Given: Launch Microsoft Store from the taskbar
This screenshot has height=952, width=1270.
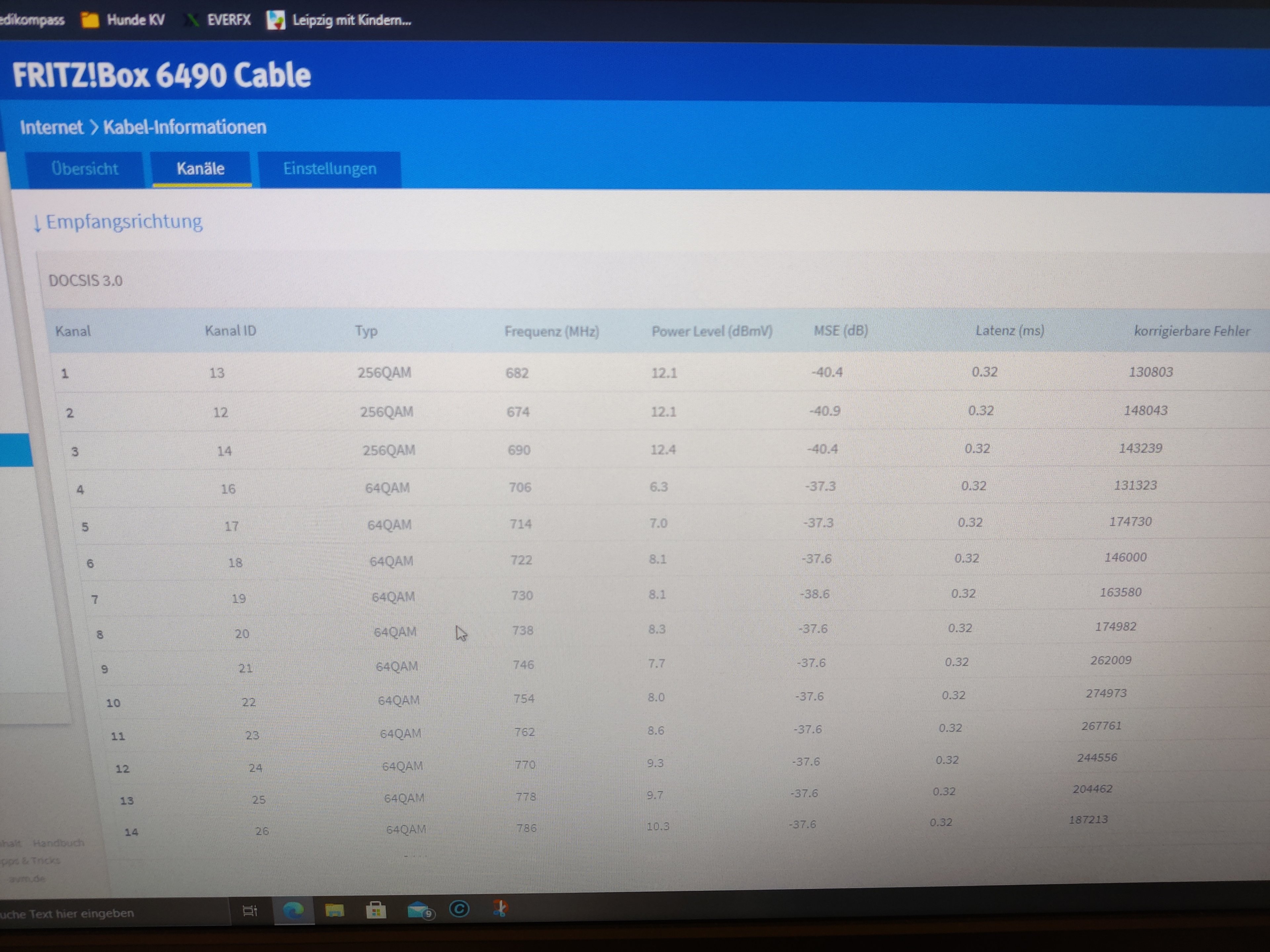Looking at the screenshot, I should coord(376,910).
